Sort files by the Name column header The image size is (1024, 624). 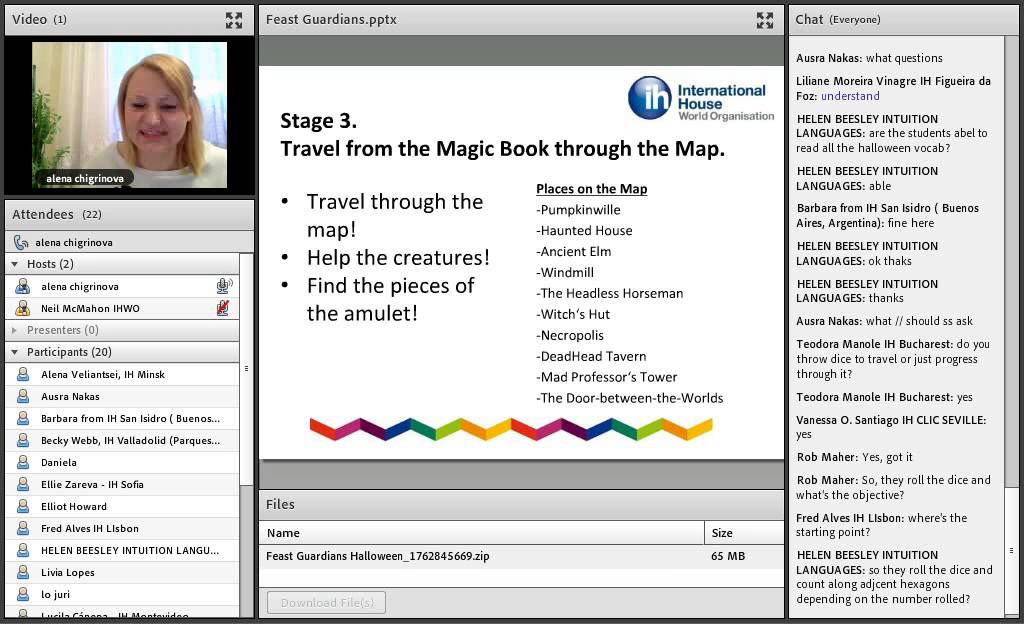point(481,533)
